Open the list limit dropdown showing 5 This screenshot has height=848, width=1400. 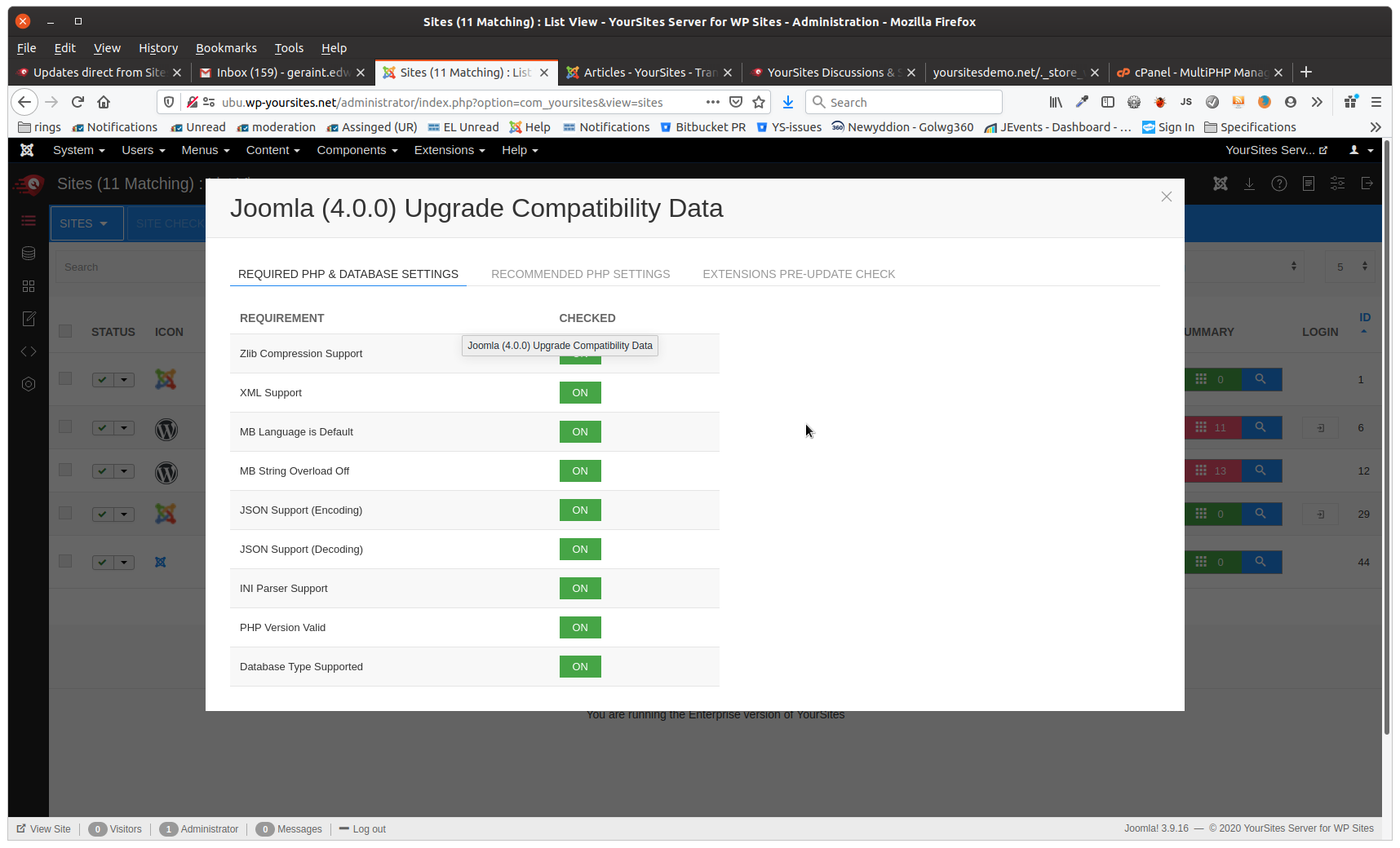tap(1351, 267)
